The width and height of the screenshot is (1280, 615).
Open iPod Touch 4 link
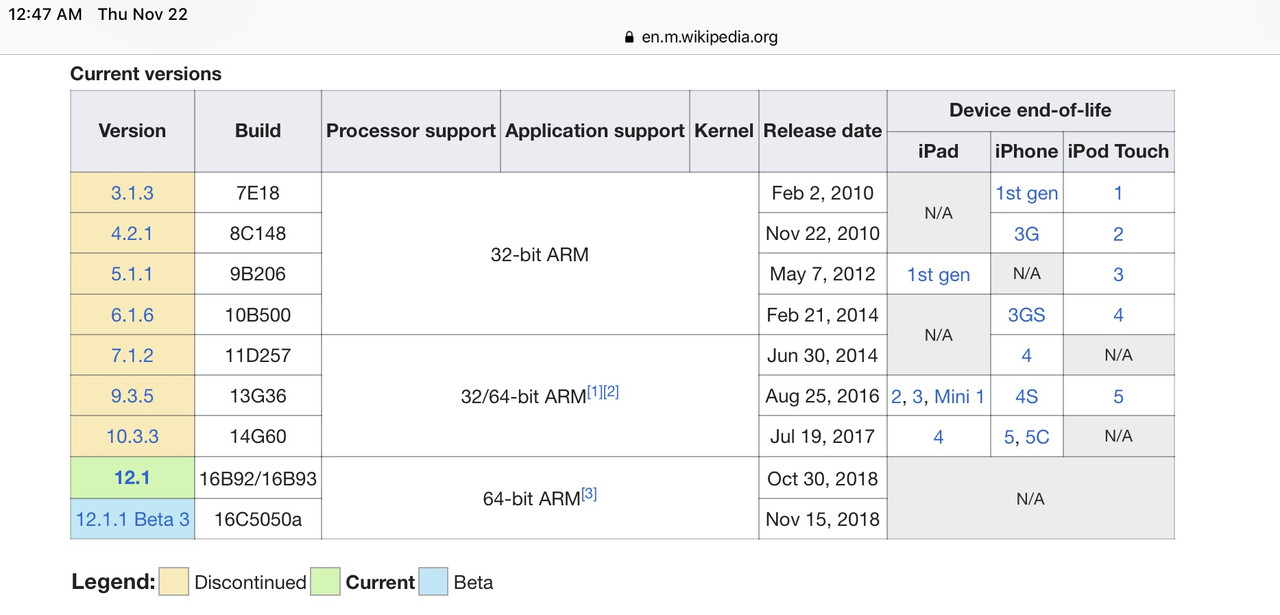(1118, 315)
